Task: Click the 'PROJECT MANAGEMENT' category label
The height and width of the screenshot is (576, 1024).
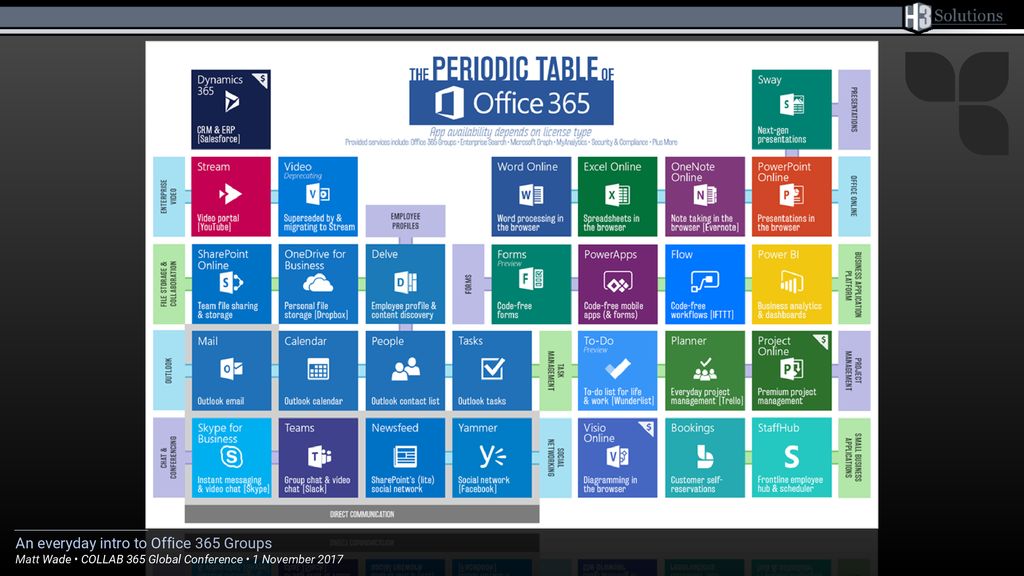Action: [x=854, y=371]
